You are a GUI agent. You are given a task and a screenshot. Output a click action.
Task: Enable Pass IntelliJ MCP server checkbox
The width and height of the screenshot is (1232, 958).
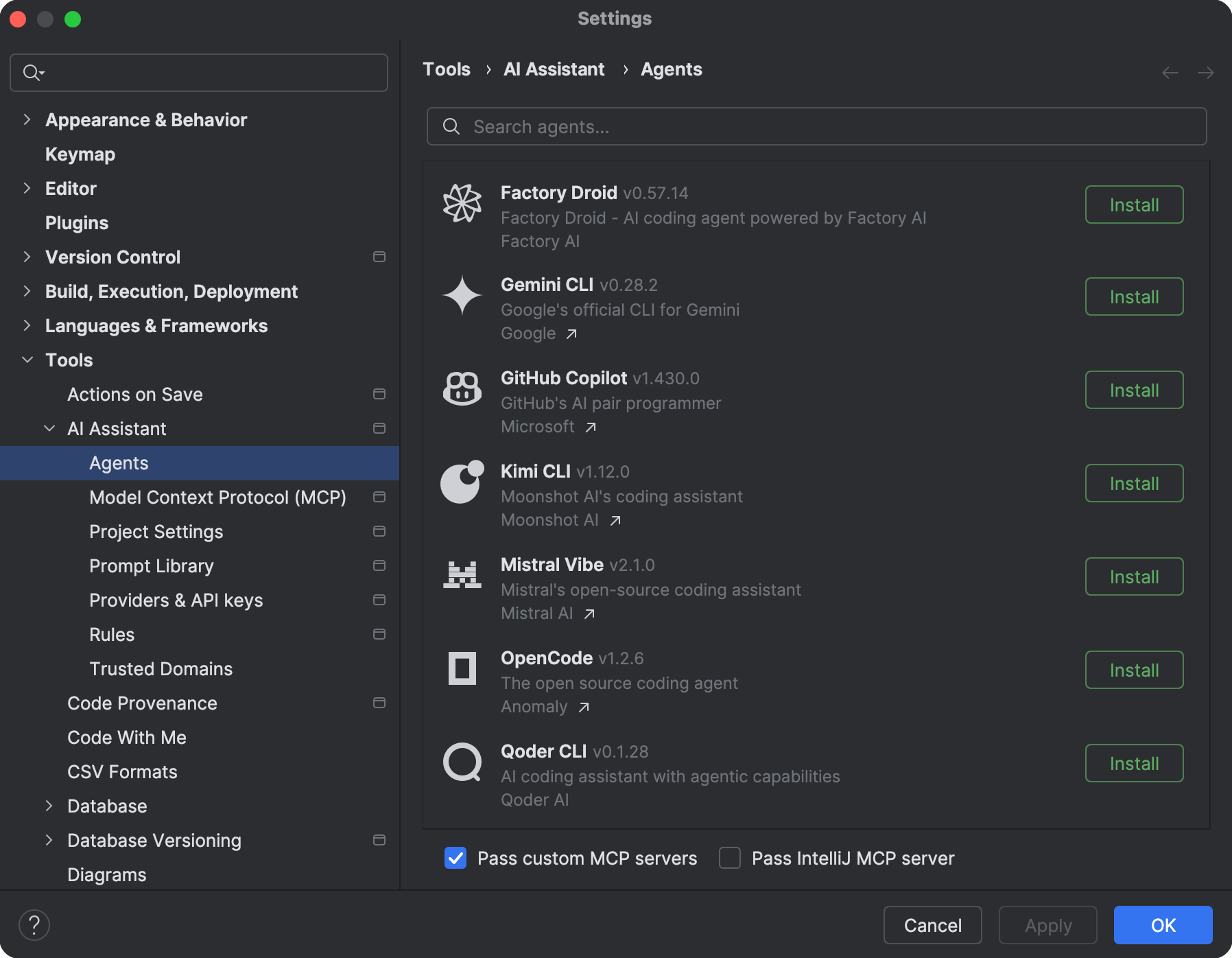pos(730,858)
